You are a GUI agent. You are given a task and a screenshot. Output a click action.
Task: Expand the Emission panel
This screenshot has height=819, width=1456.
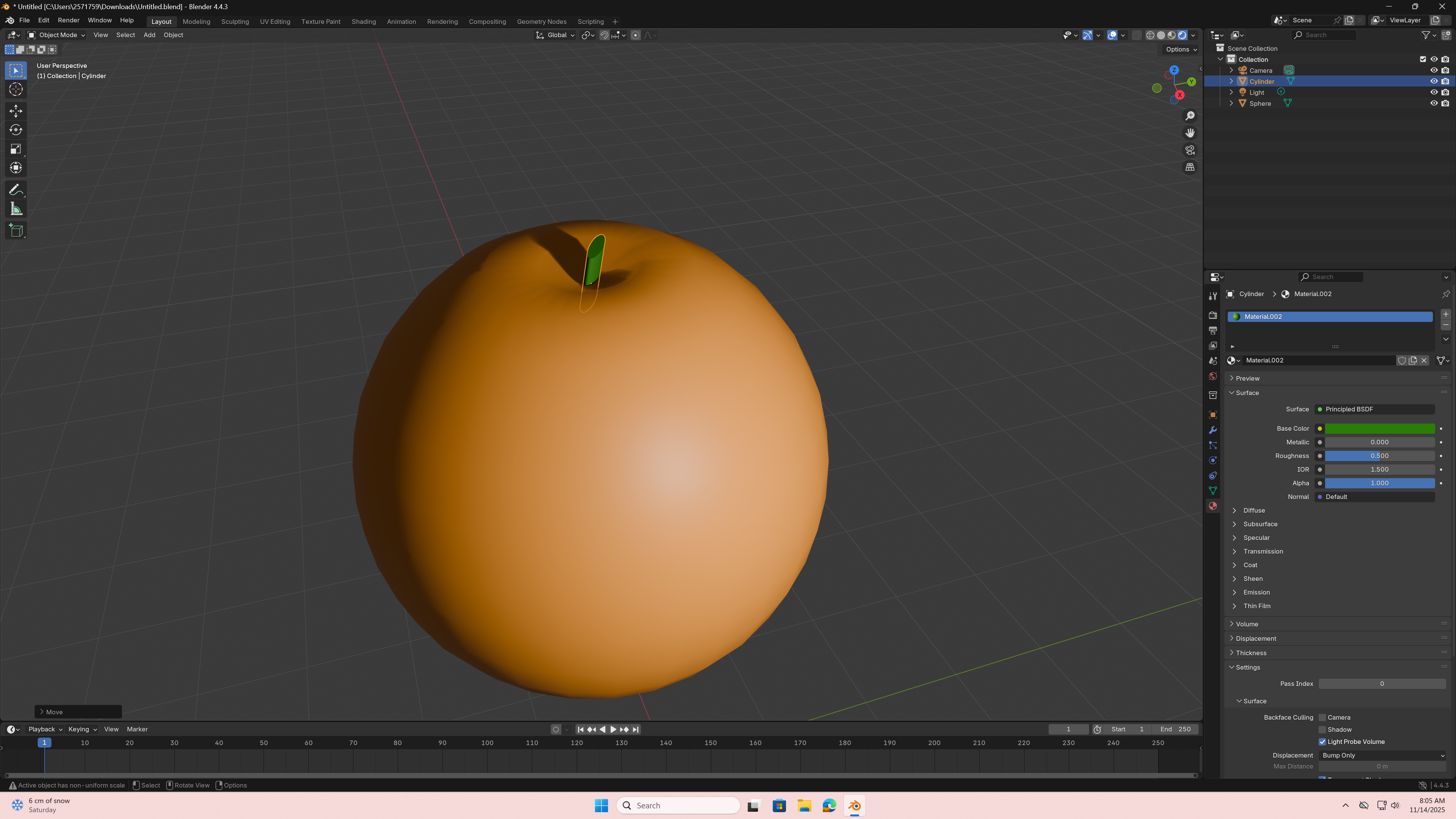pos(1256,592)
